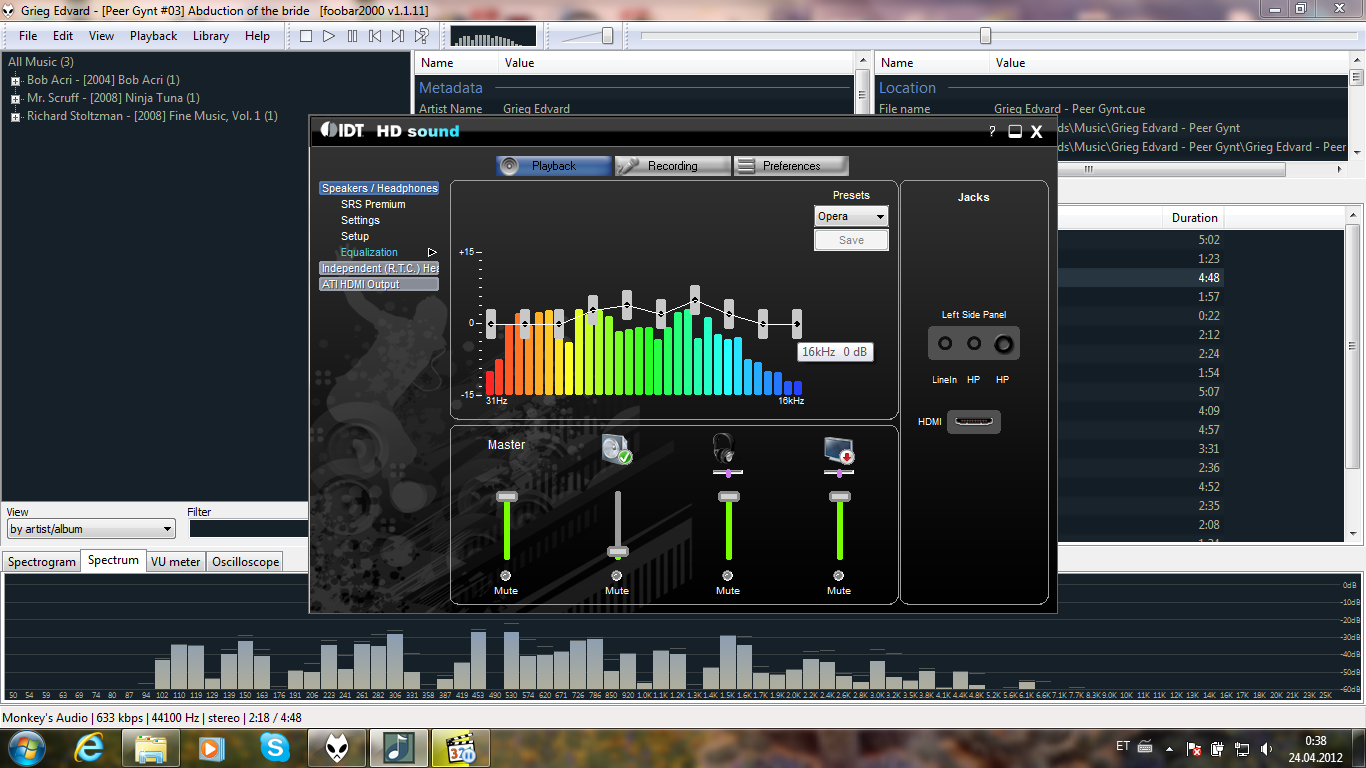1366x768 pixels.
Task: Skip to next track in foobar2000
Action: coord(398,36)
